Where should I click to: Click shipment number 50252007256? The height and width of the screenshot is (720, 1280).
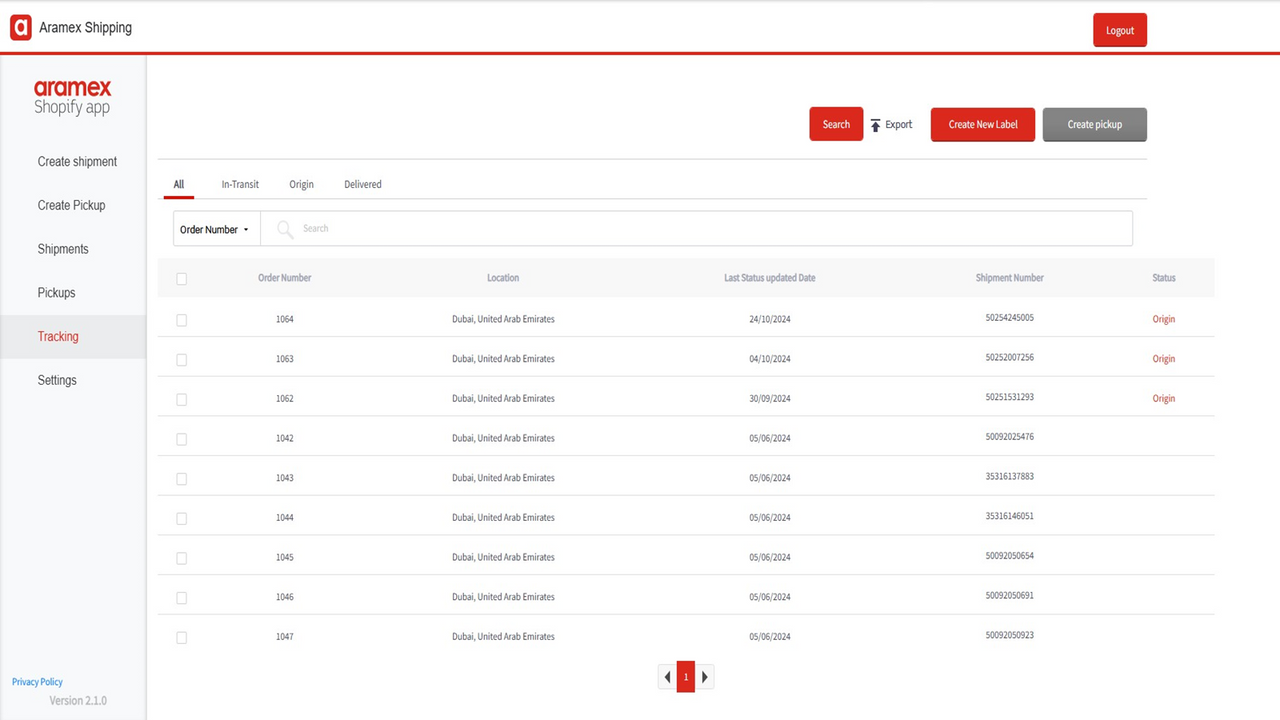pyautogui.click(x=1010, y=357)
